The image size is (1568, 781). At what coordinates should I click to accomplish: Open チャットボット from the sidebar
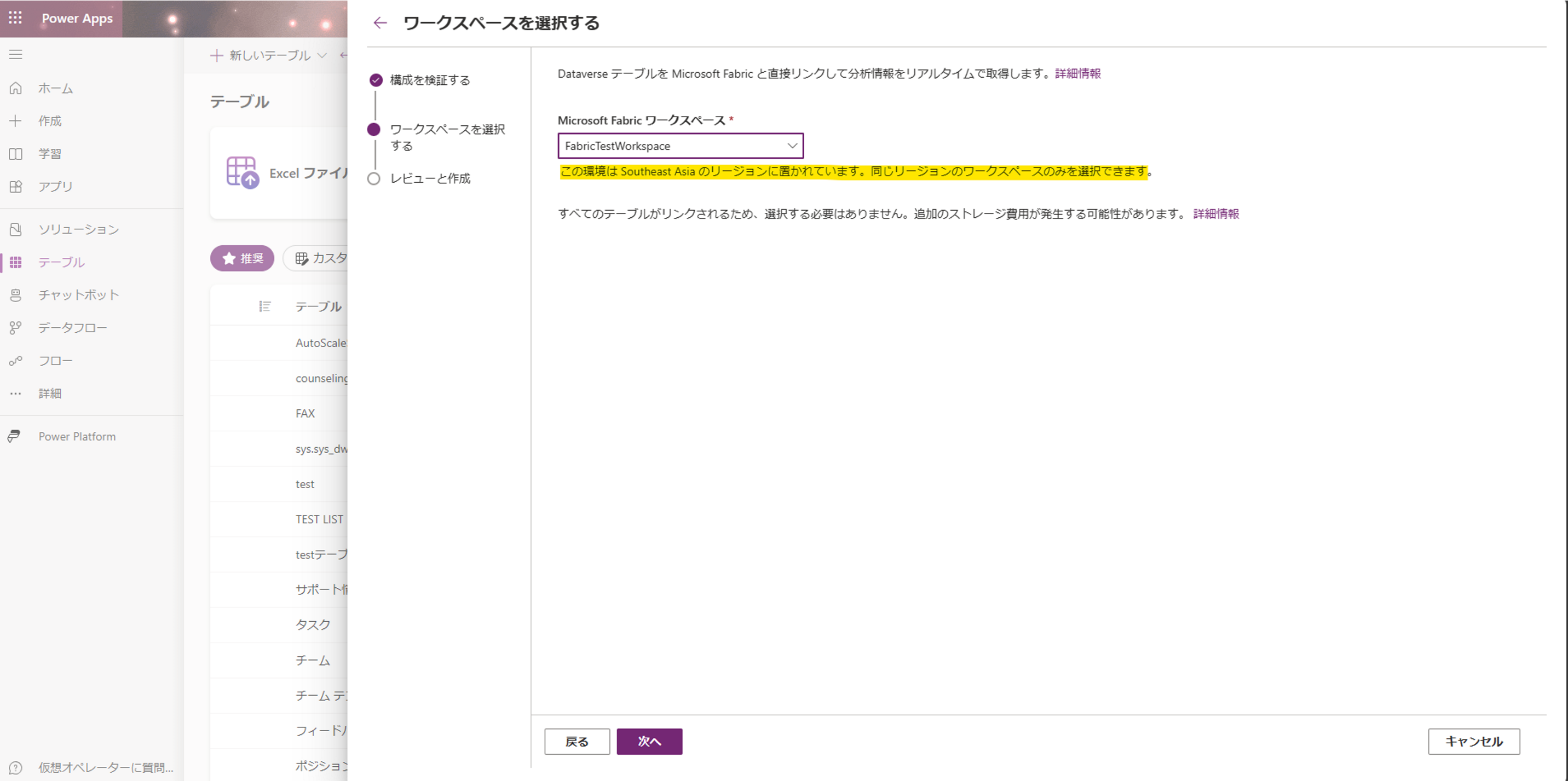[78, 295]
